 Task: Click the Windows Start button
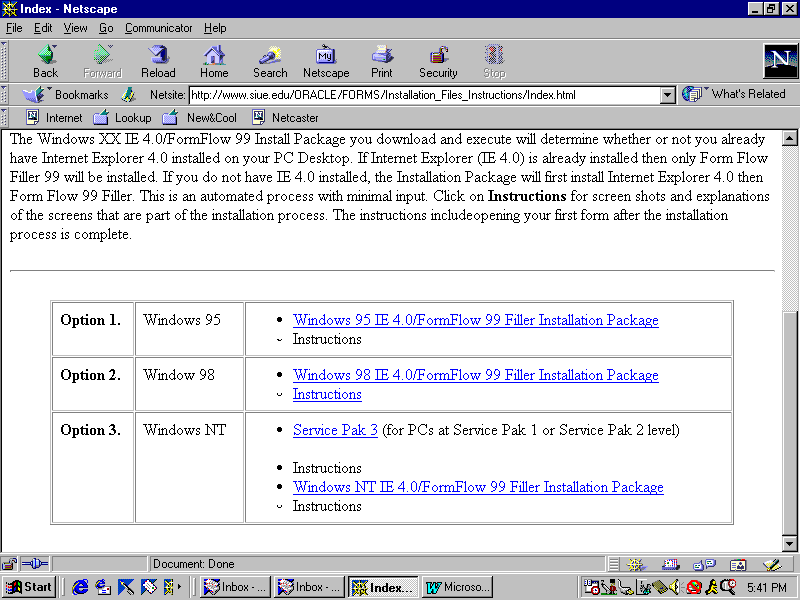click(x=29, y=587)
